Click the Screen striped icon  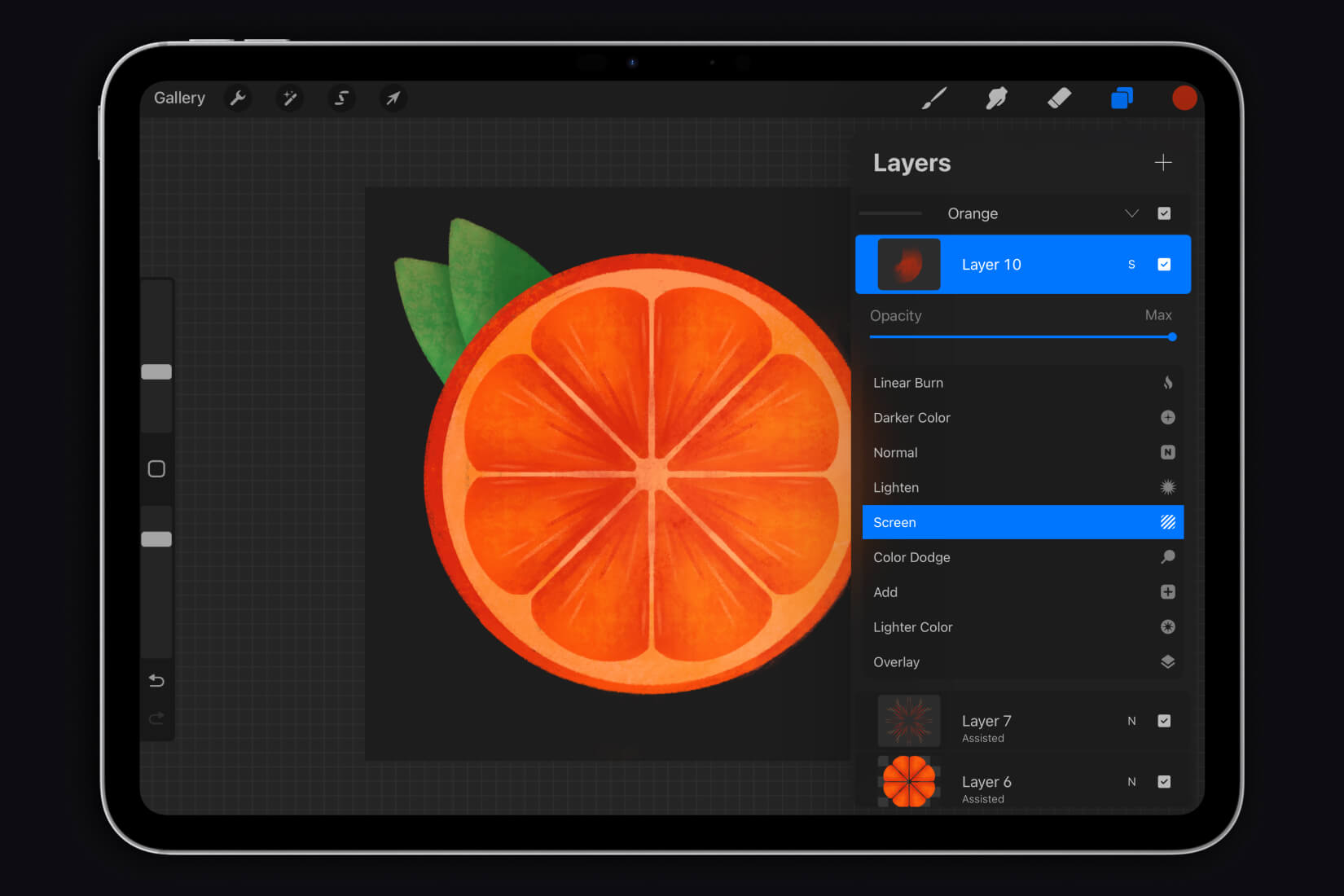[1167, 522]
